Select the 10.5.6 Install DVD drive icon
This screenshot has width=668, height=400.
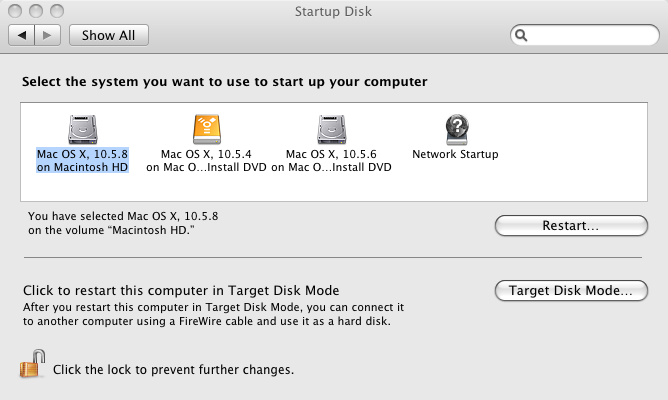tap(331, 129)
